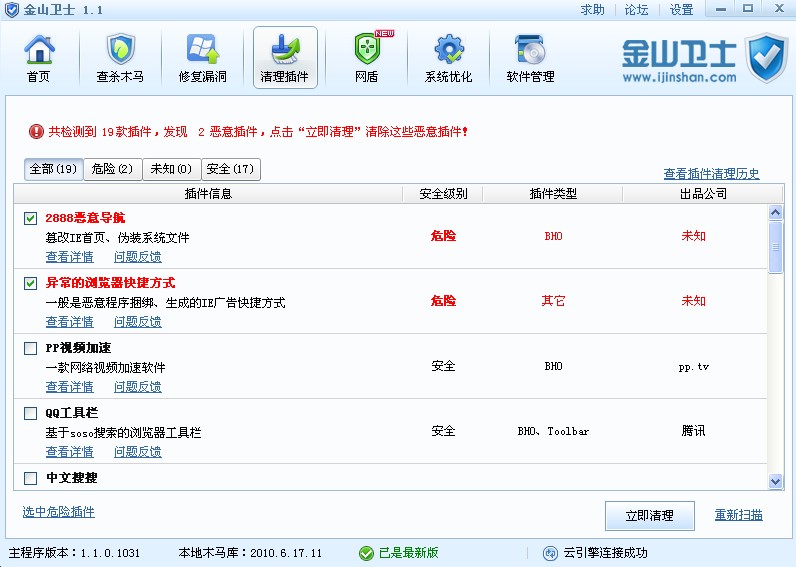Click the 云引擎连接成功 status text

click(x=606, y=553)
